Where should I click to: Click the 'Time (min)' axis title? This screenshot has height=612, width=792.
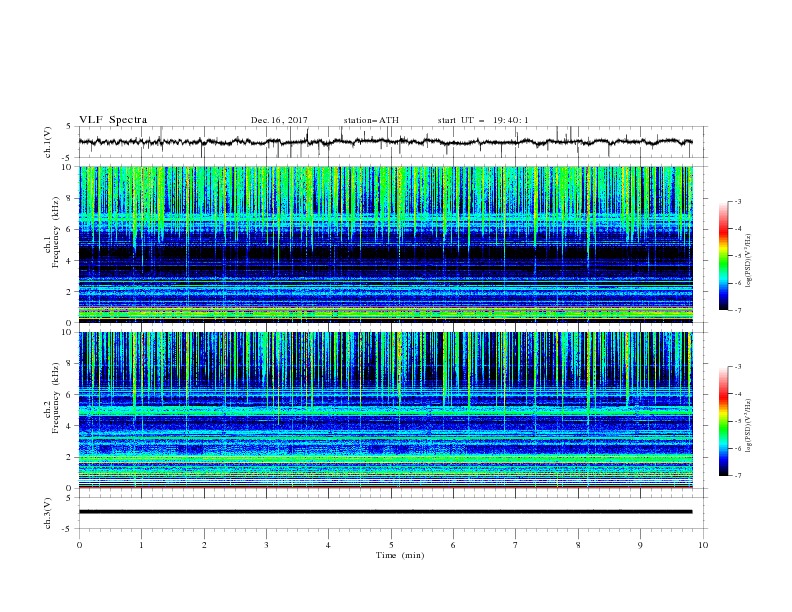click(x=400, y=555)
